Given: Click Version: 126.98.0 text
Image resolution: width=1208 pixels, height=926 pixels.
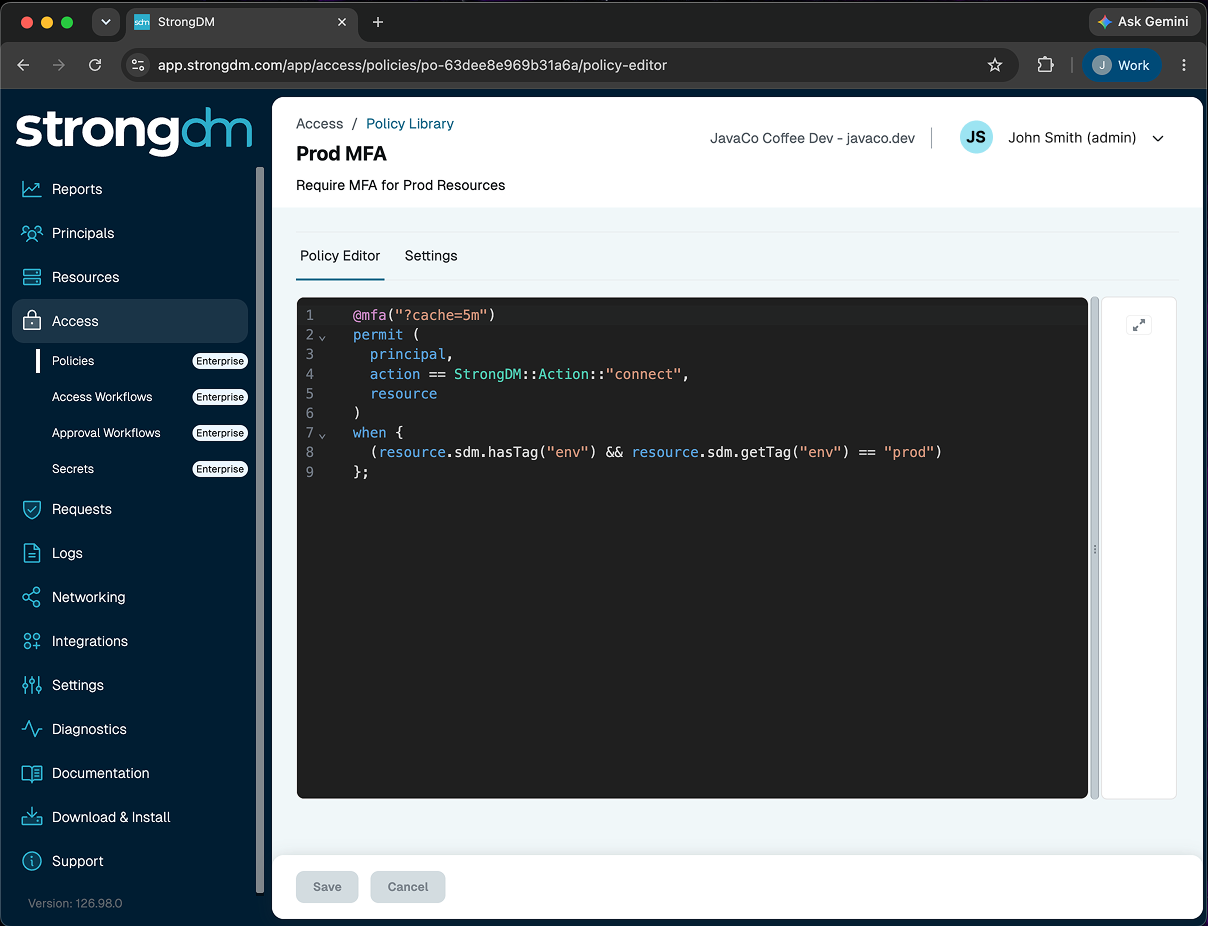Looking at the screenshot, I should [x=75, y=903].
